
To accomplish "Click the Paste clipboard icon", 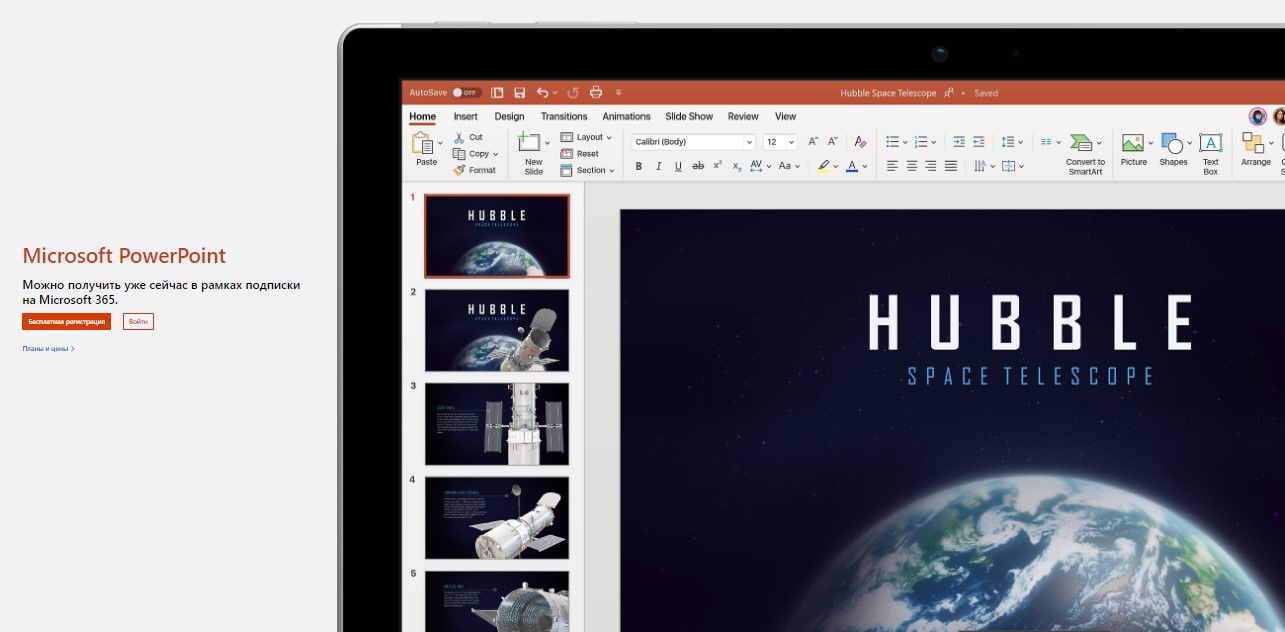I will tap(424, 144).
